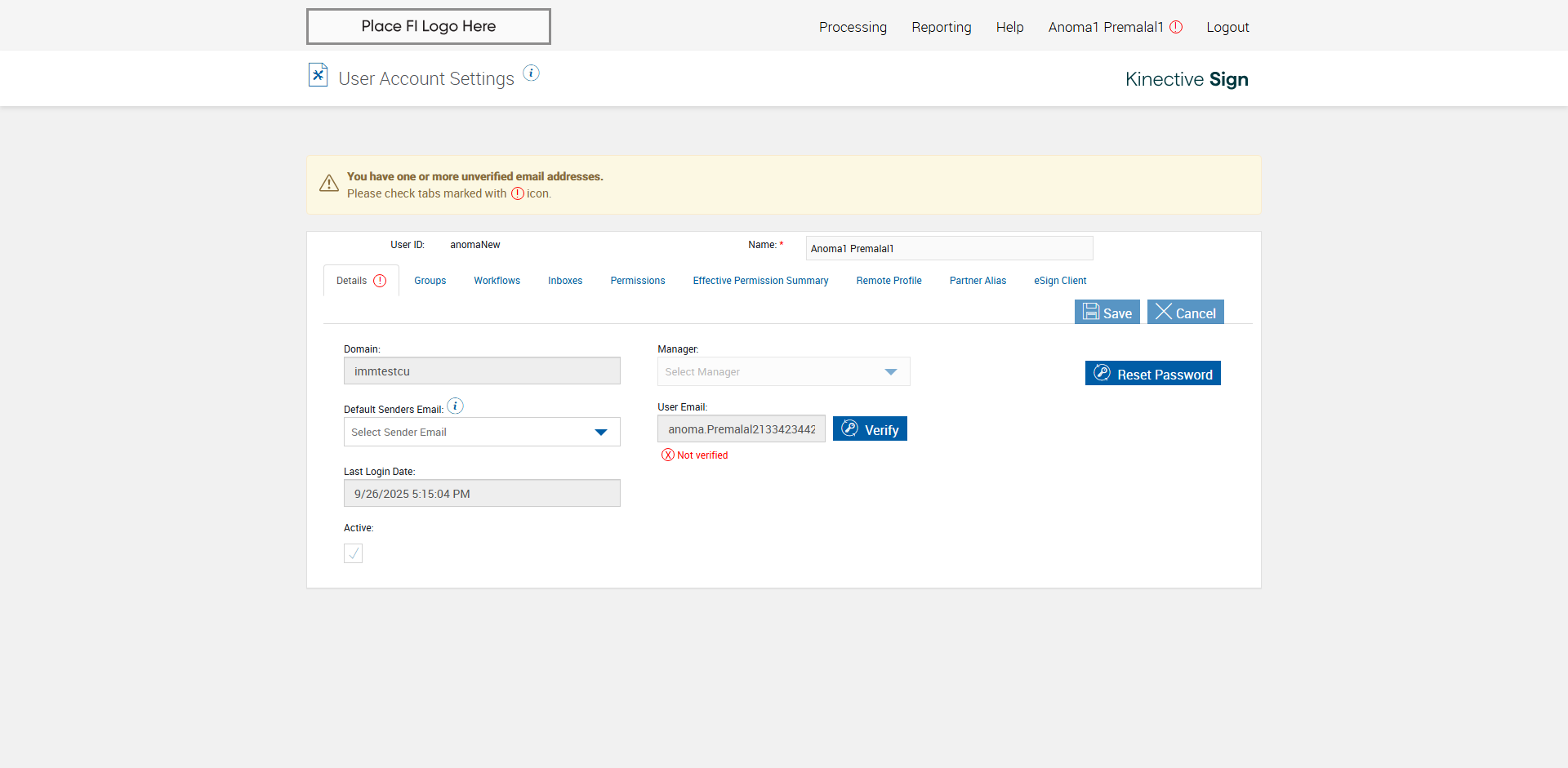Screen dimensions: 1568x768
Task: Expand the Select Sender Email dropdown
Action: pyautogui.click(x=482, y=432)
